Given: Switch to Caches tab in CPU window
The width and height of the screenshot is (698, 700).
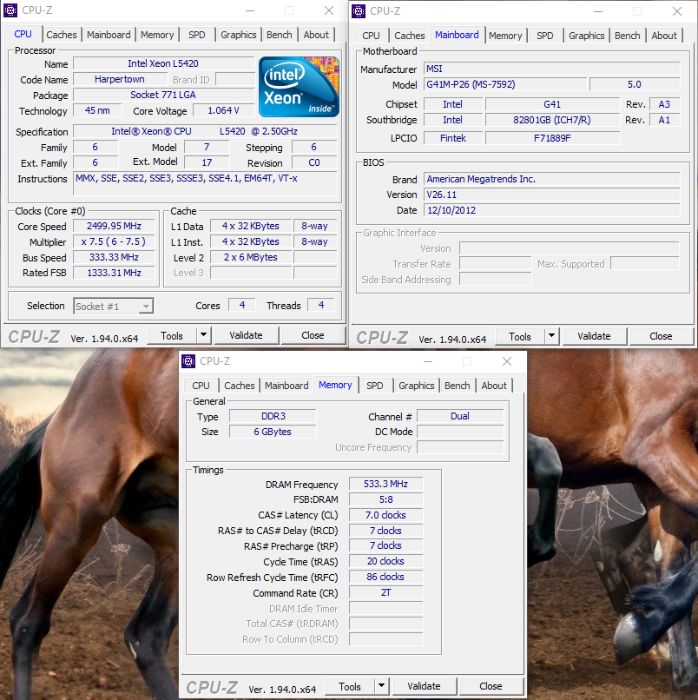Looking at the screenshot, I should coord(61,35).
